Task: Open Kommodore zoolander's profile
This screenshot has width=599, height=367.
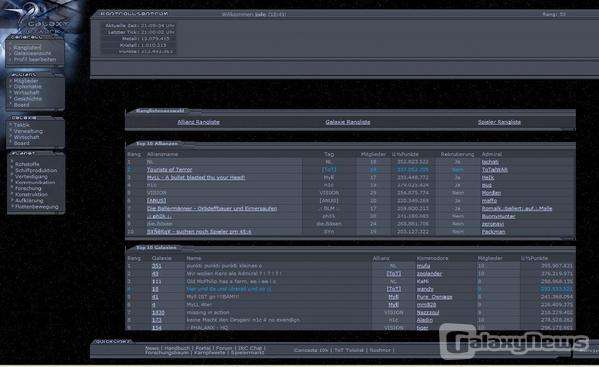Action: 429,274
